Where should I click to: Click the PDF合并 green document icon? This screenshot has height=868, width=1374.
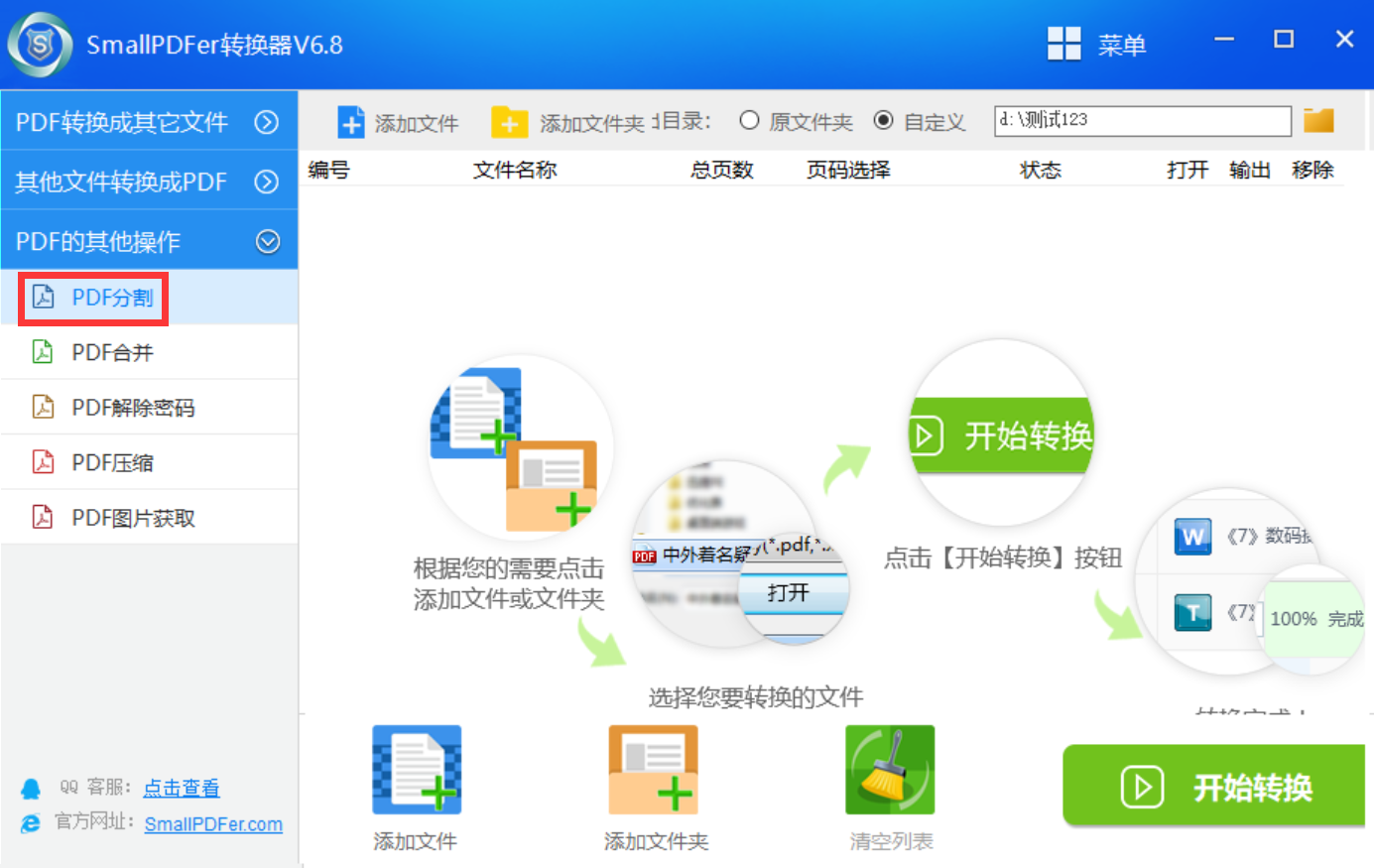[x=43, y=351]
